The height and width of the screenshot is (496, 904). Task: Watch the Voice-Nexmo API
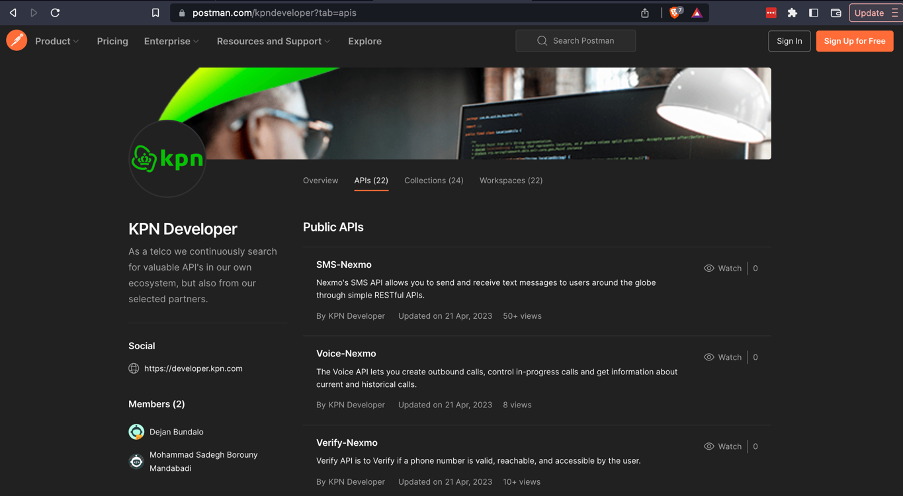[x=723, y=357]
